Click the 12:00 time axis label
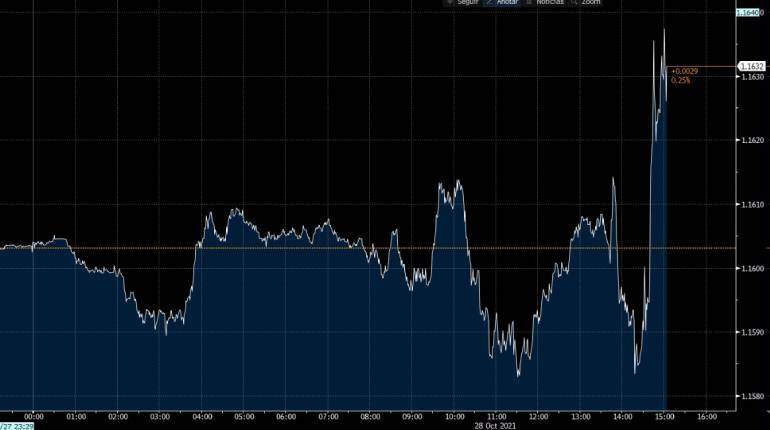The height and width of the screenshot is (430, 770). [x=538, y=417]
